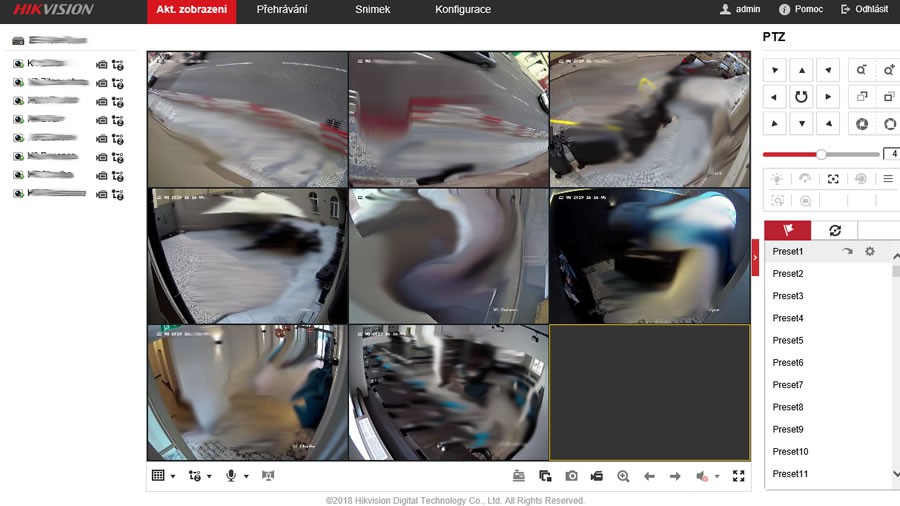The height and width of the screenshot is (506, 900).
Task: Click the zoom in magnifier in PTZ
Action: point(888,70)
